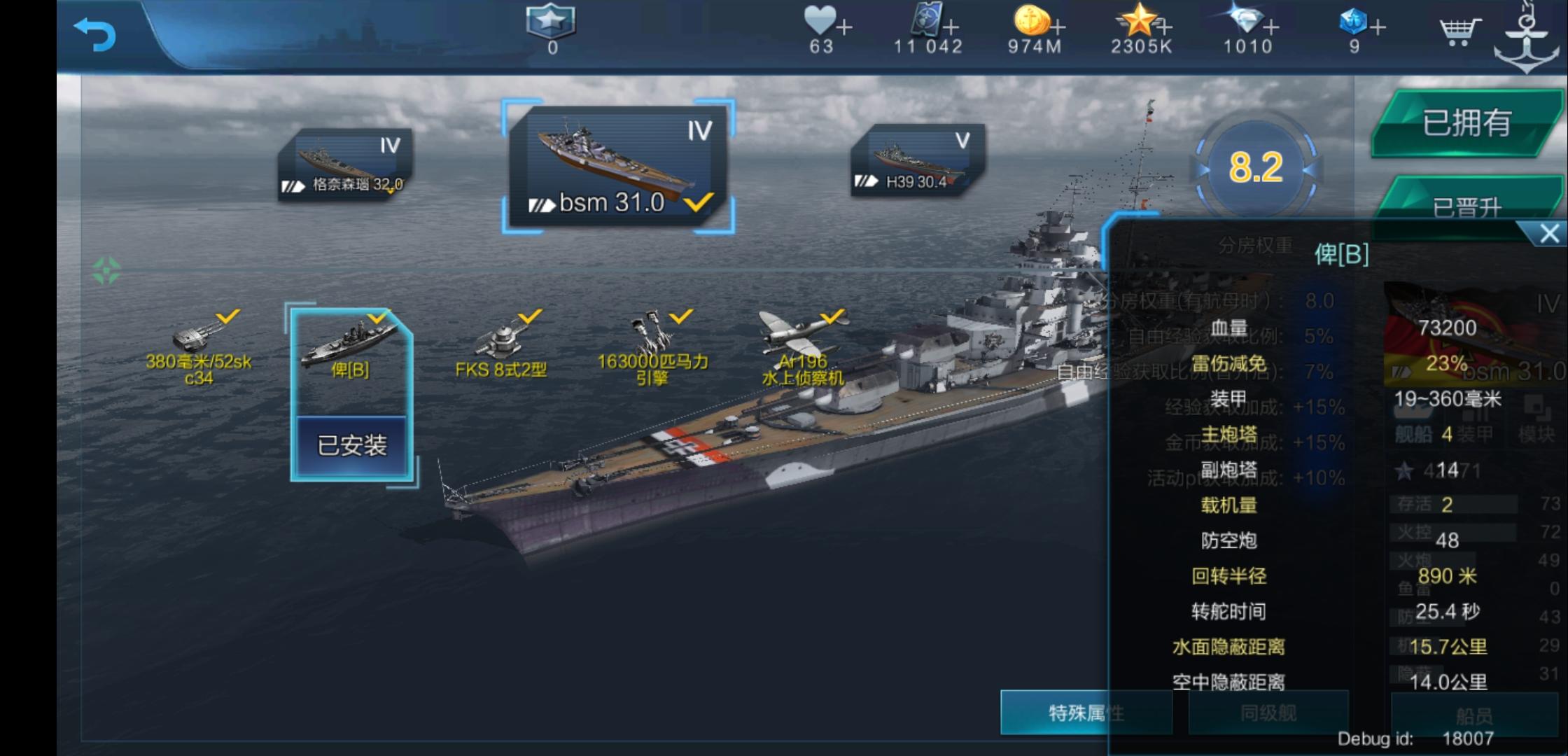Tap the green crosshair target icon
The image size is (1568, 756).
(x=106, y=271)
